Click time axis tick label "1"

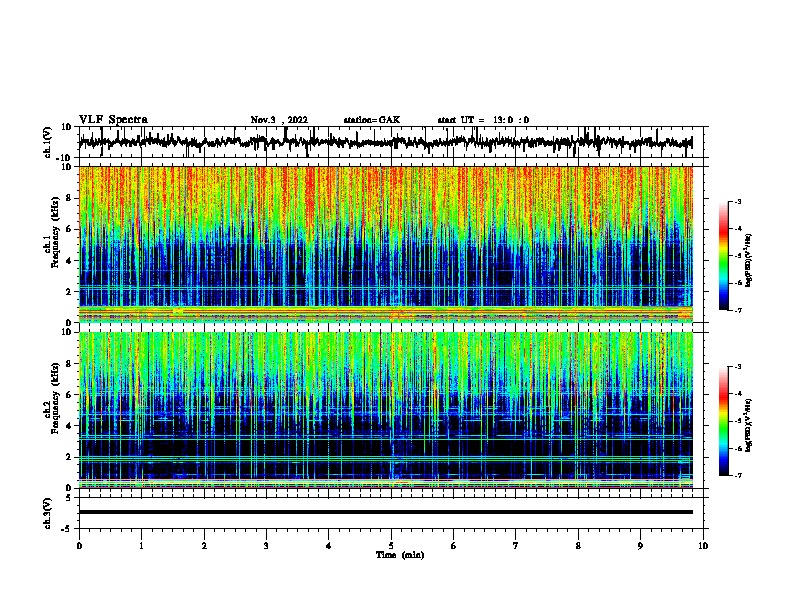click(x=141, y=545)
